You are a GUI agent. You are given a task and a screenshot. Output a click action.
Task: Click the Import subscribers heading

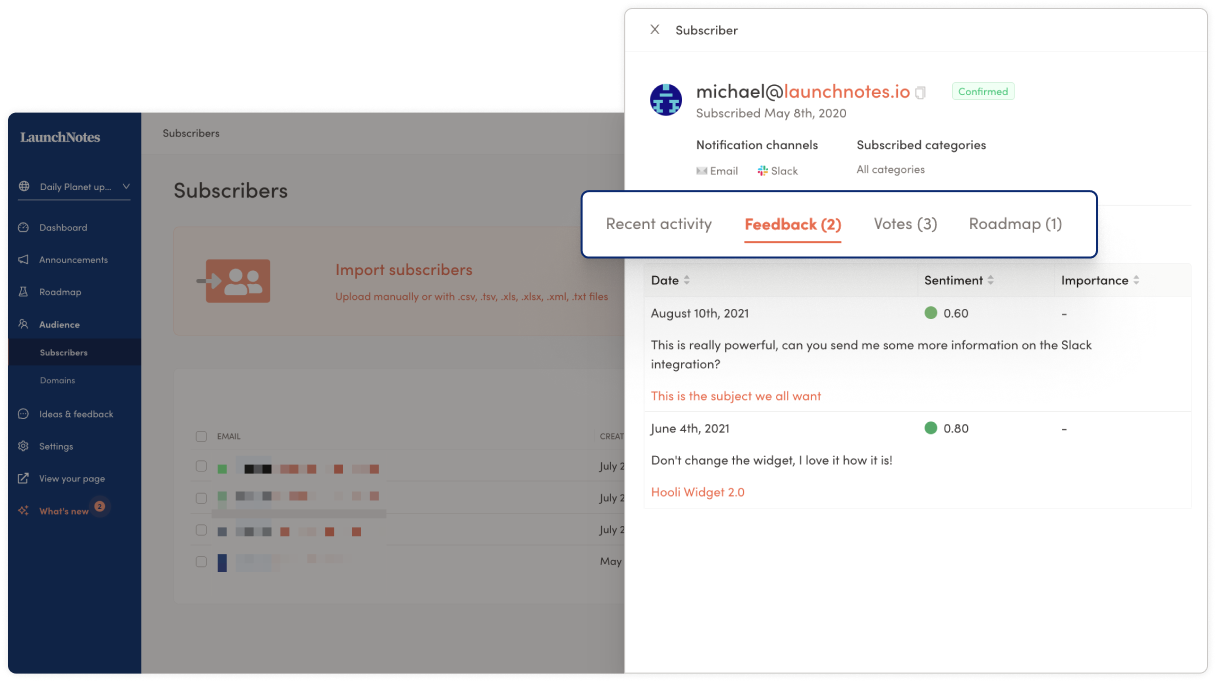click(x=404, y=270)
